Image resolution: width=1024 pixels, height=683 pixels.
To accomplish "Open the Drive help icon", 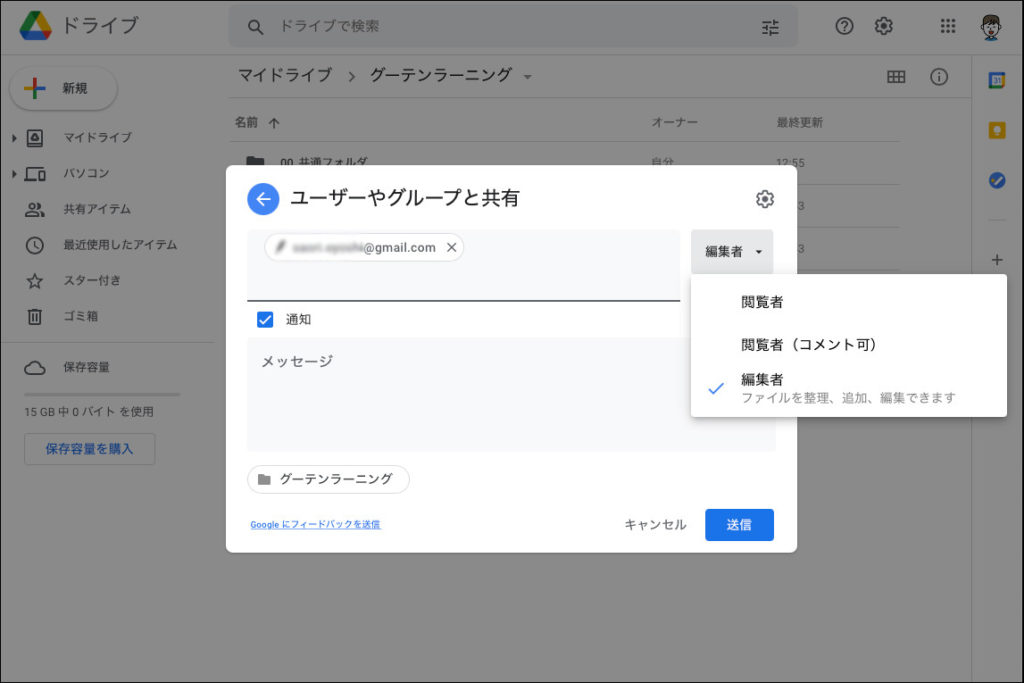I will (844, 27).
